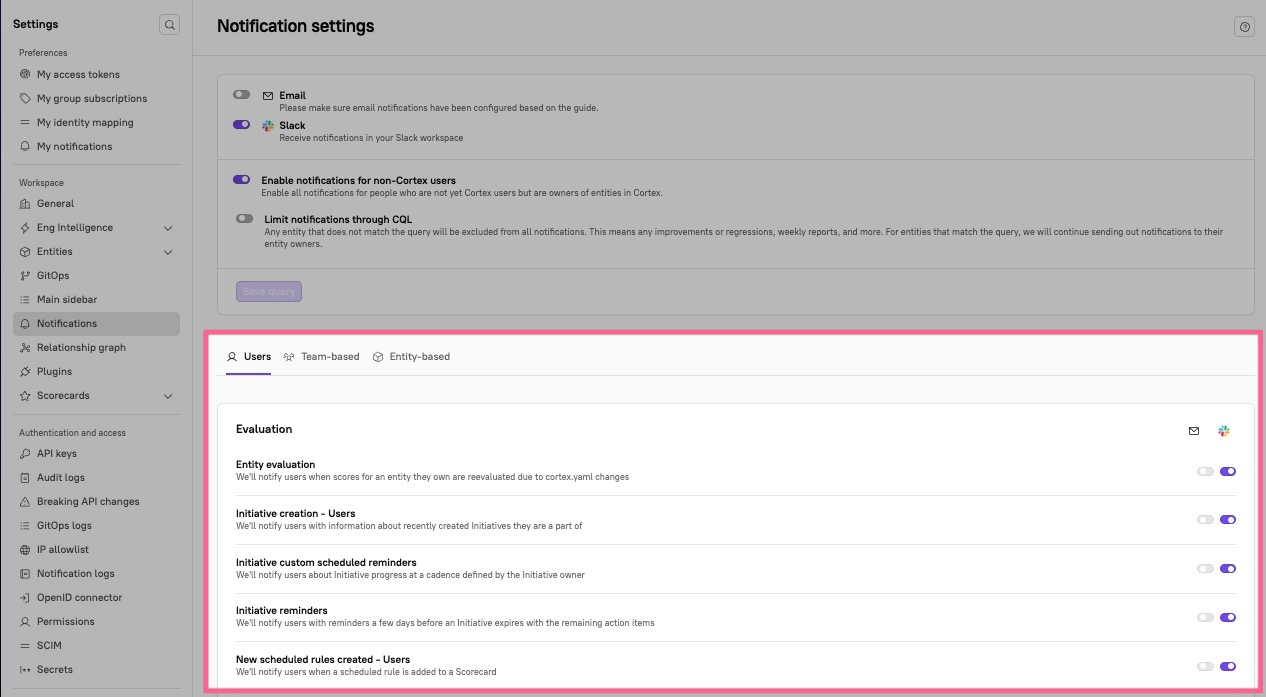Turn on Limit notifications through CQL
The width and height of the screenshot is (1266, 697).
click(x=244, y=219)
